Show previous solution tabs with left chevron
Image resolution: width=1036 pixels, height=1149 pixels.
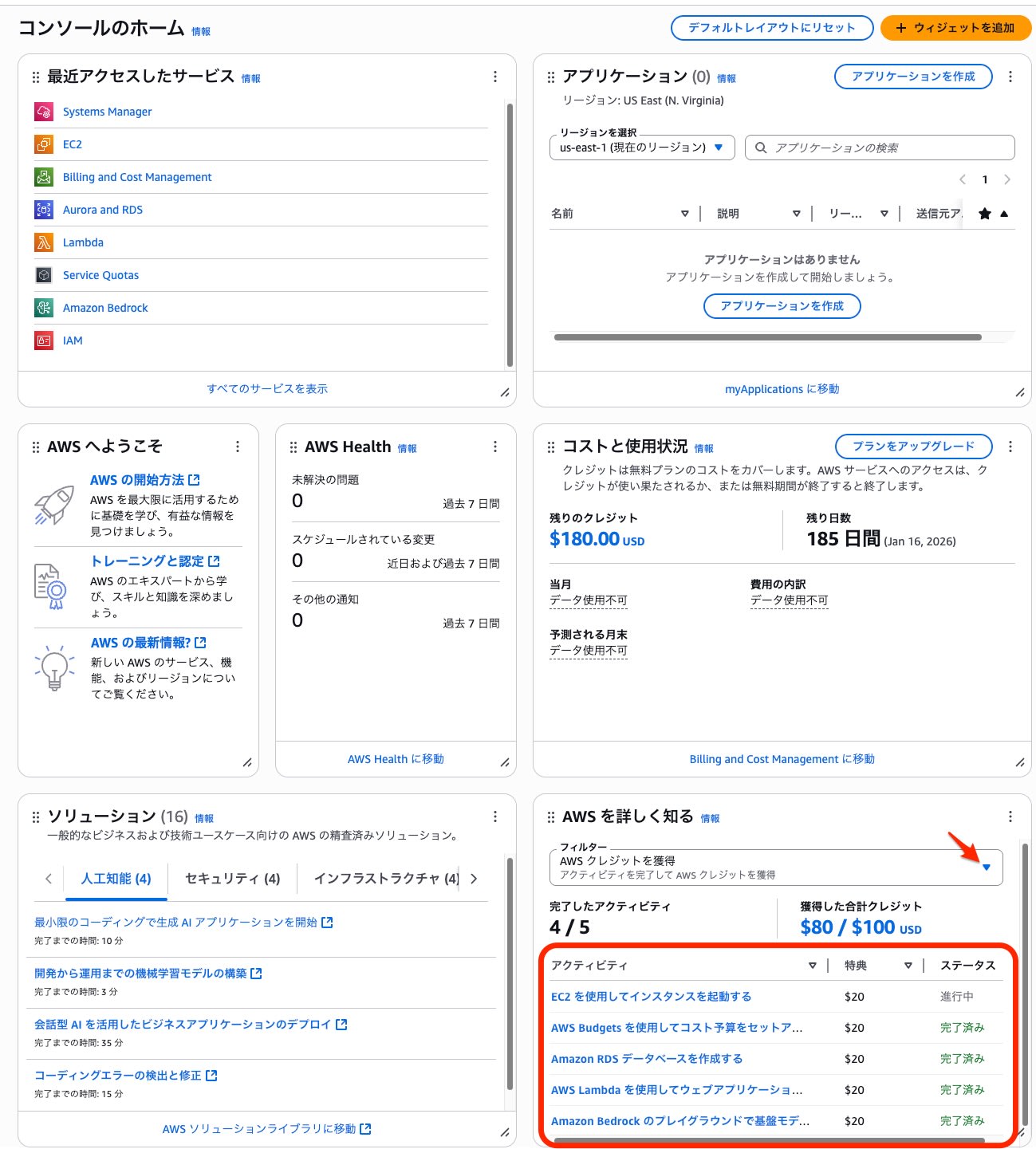49,879
